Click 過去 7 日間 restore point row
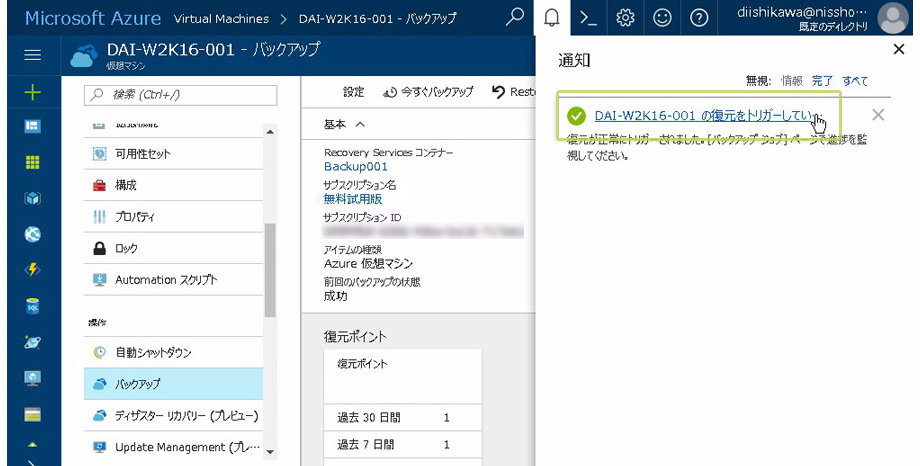Image resolution: width=920 pixels, height=466 pixels. coord(402,445)
